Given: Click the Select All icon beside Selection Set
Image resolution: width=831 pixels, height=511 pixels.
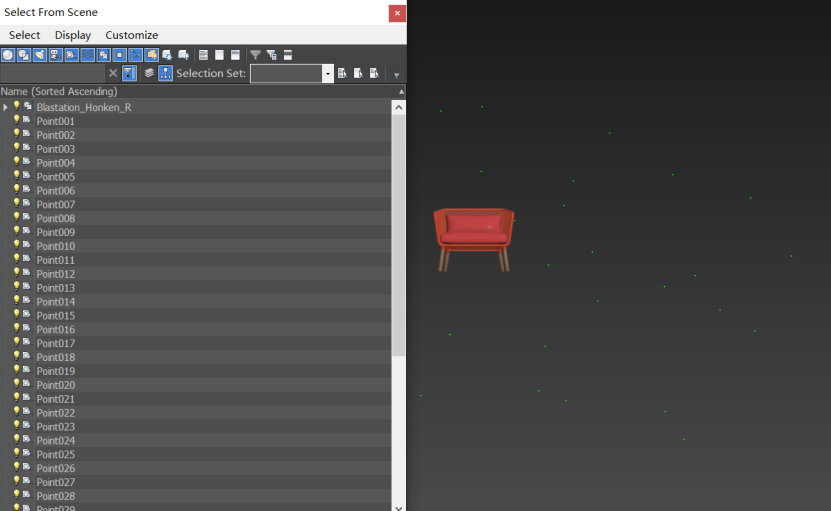Looking at the screenshot, I should pyautogui.click(x=342, y=73).
